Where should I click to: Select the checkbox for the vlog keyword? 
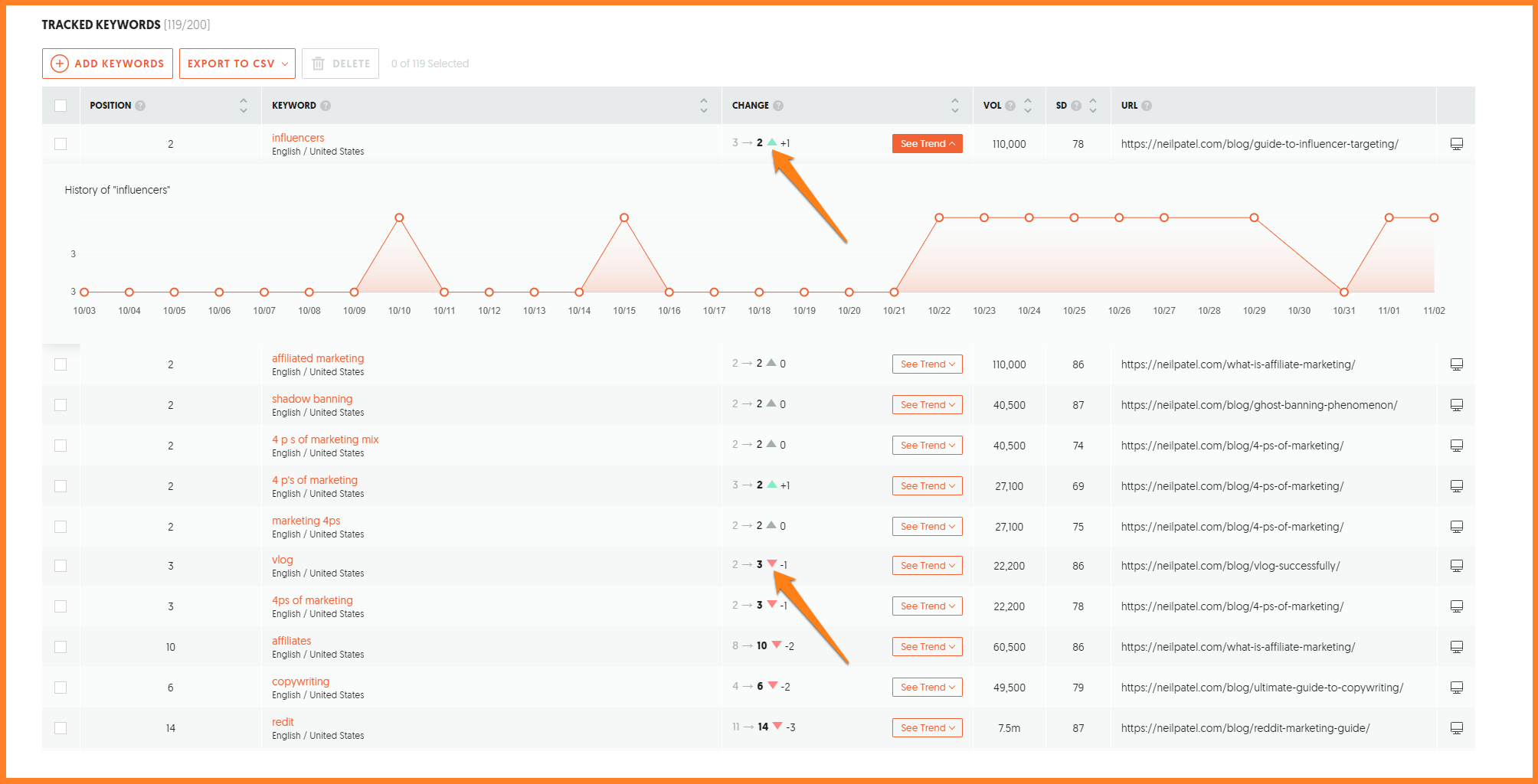pyautogui.click(x=61, y=566)
